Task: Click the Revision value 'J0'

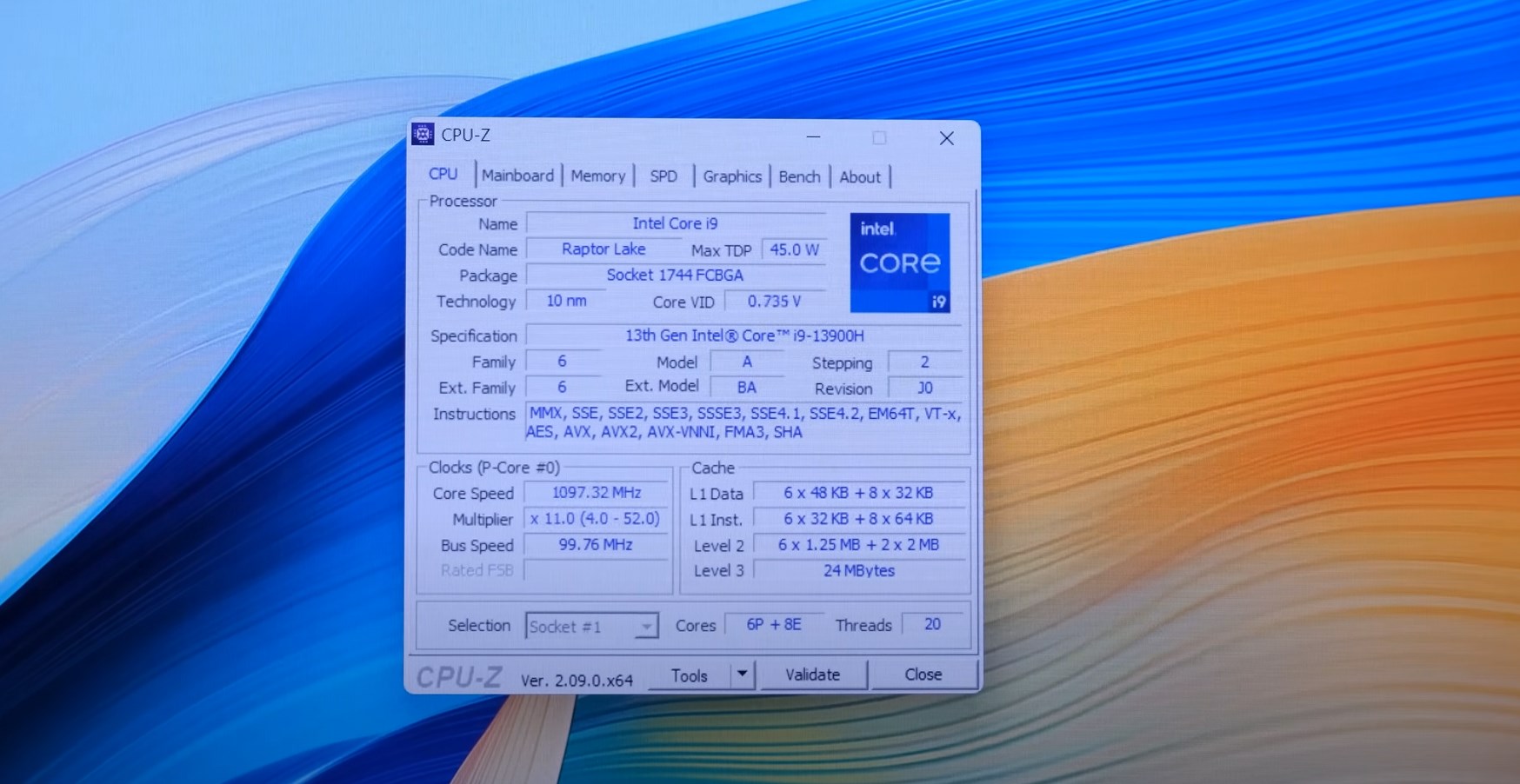Action: tap(925, 388)
